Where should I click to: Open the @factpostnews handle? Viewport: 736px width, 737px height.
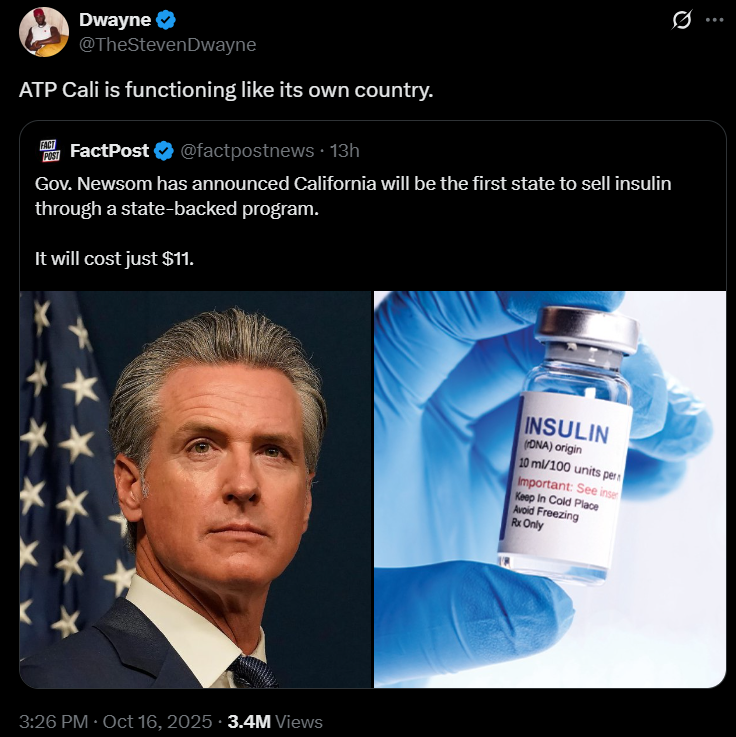coord(247,151)
